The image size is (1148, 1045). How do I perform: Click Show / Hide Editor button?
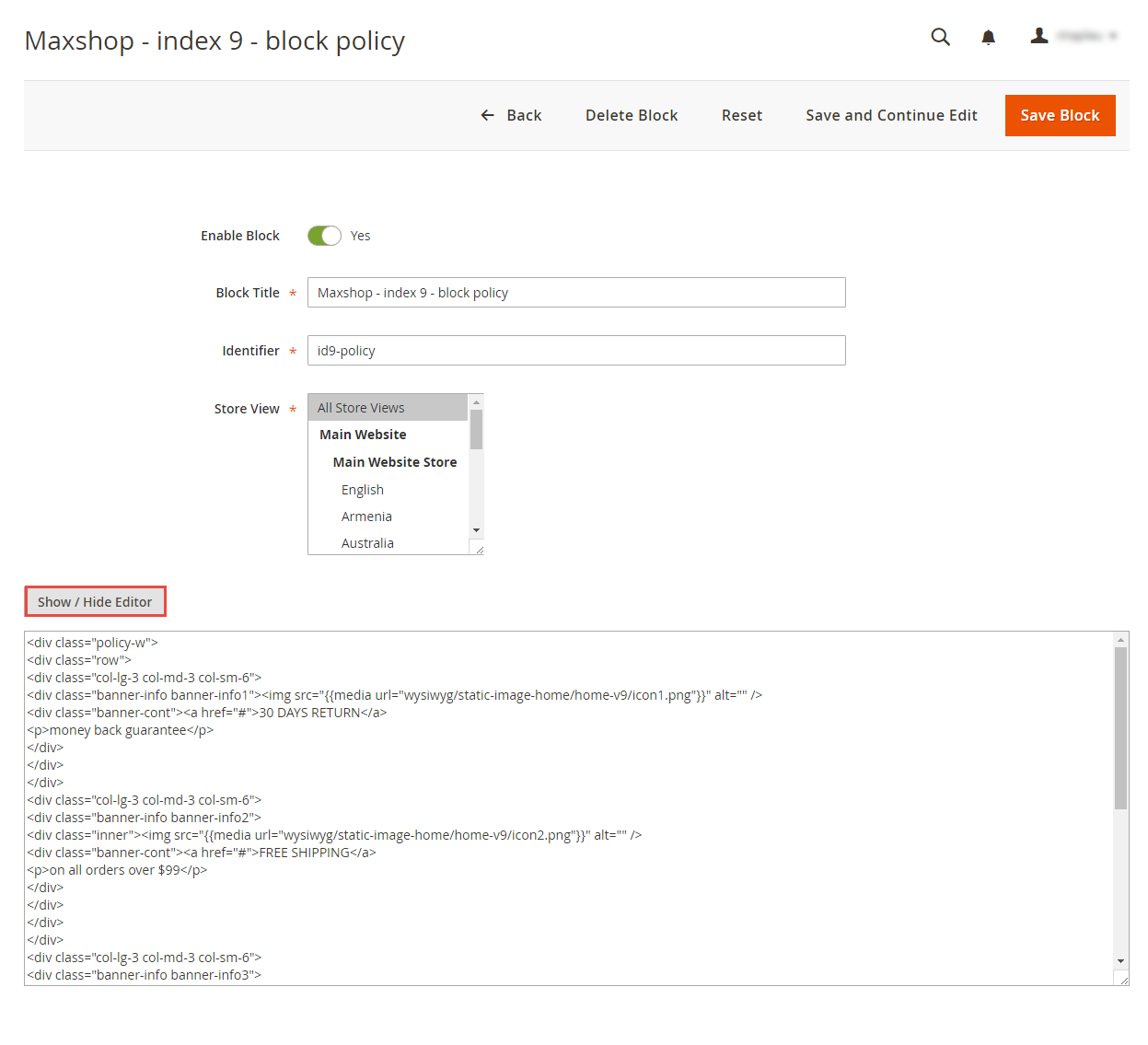95,602
